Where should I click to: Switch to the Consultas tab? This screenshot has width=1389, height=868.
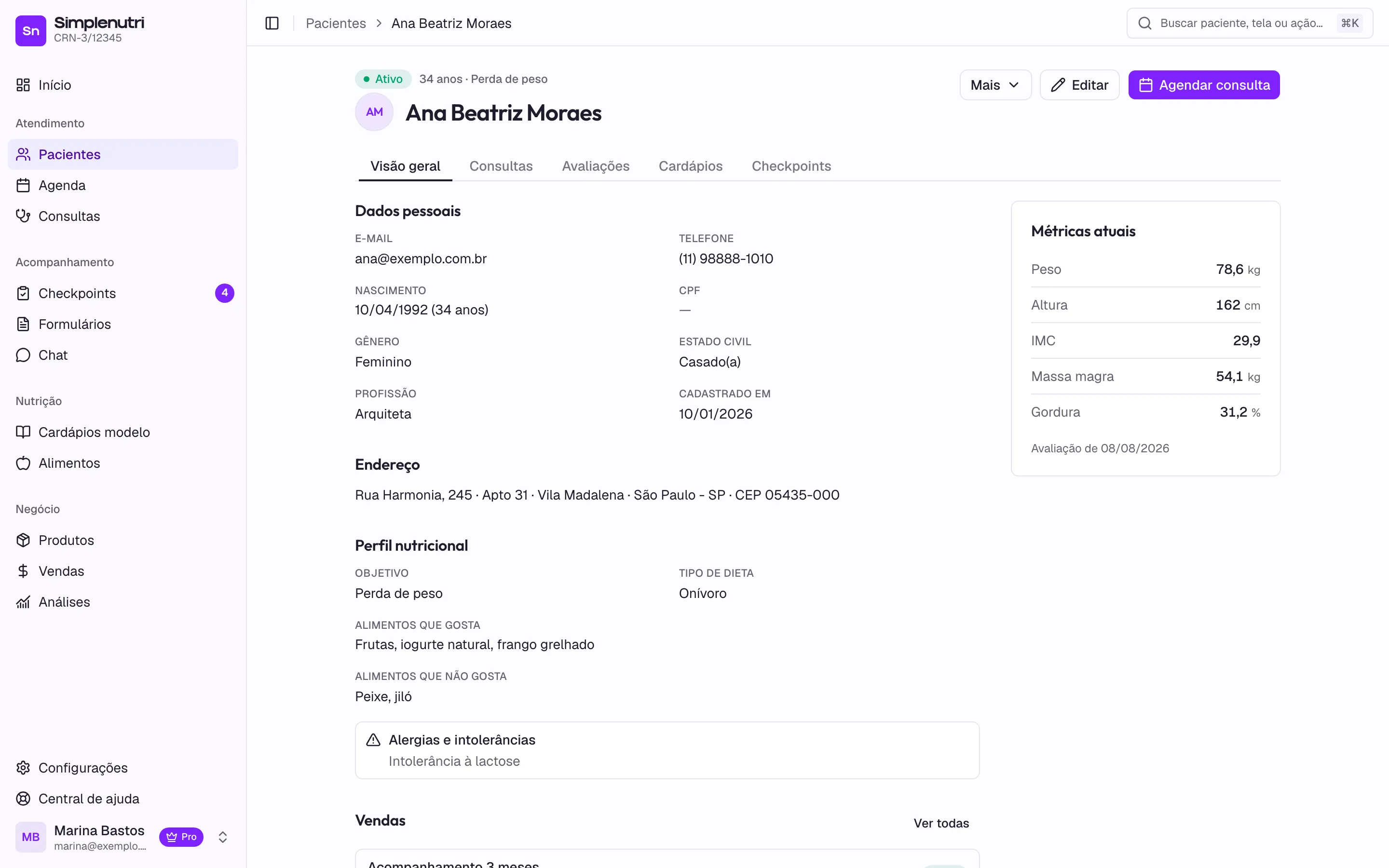[501, 166]
